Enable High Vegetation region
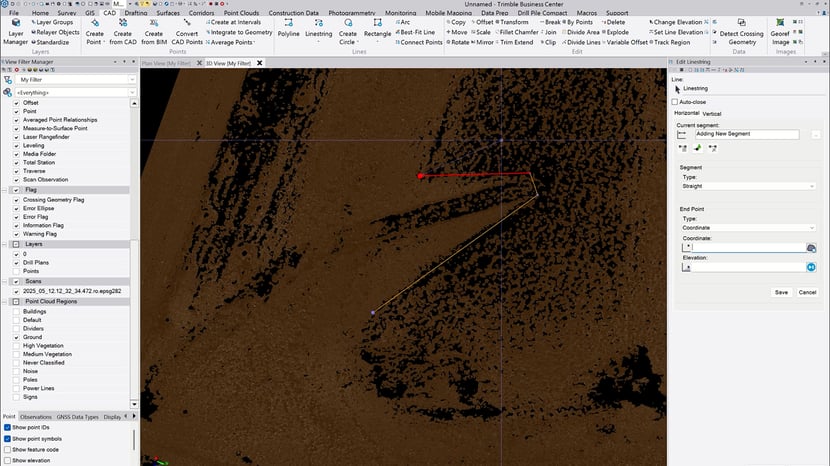Image resolution: width=830 pixels, height=466 pixels. coord(16,346)
